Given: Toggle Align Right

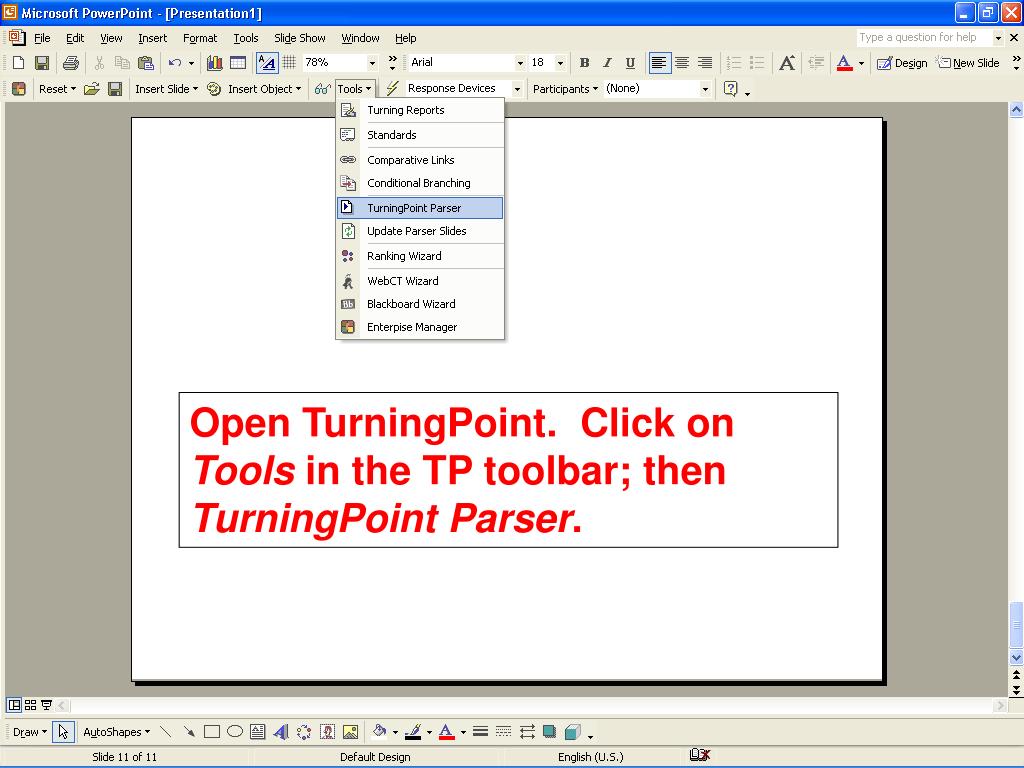Looking at the screenshot, I should [x=705, y=63].
